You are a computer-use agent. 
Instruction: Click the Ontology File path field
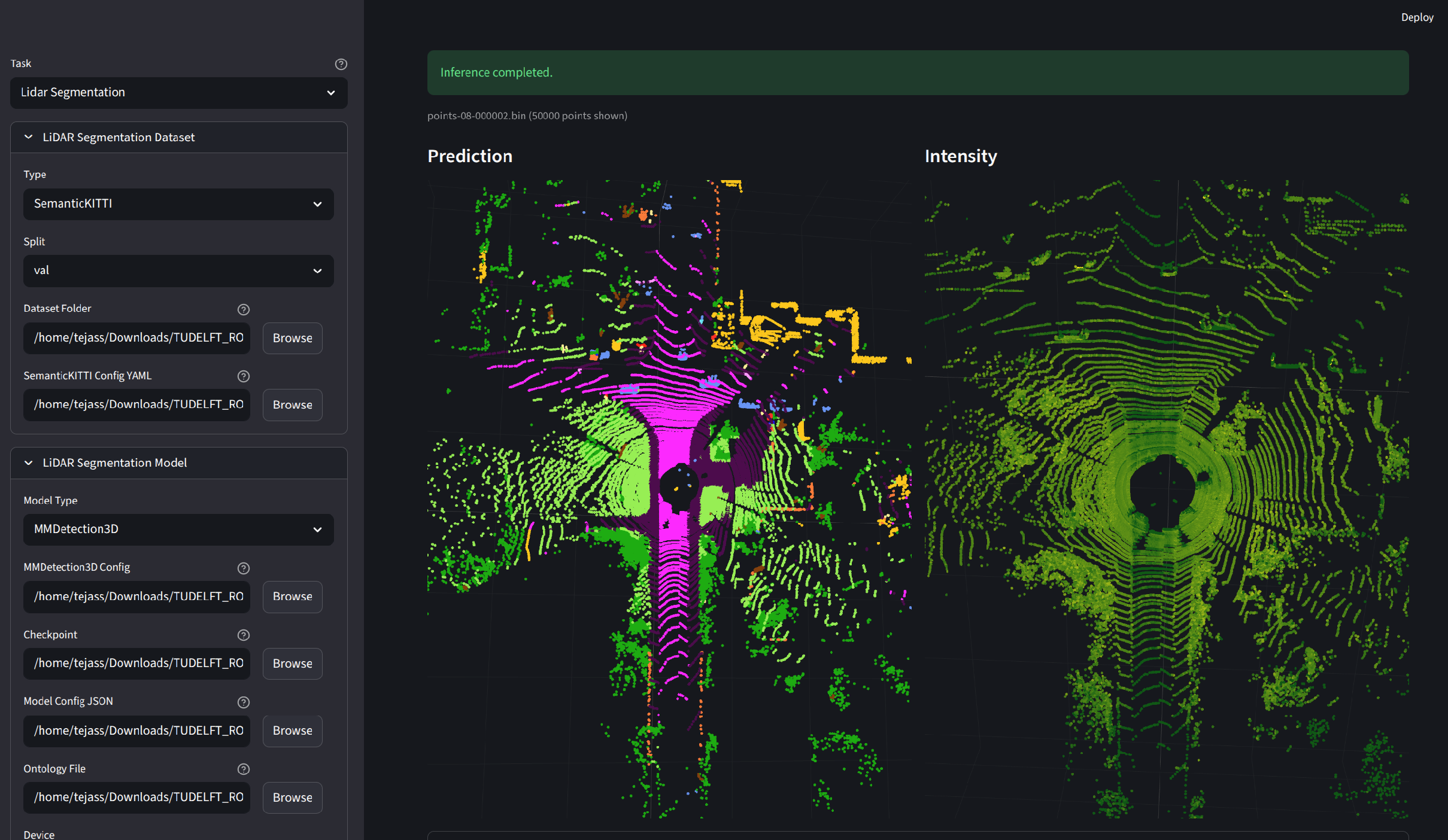pos(136,798)
